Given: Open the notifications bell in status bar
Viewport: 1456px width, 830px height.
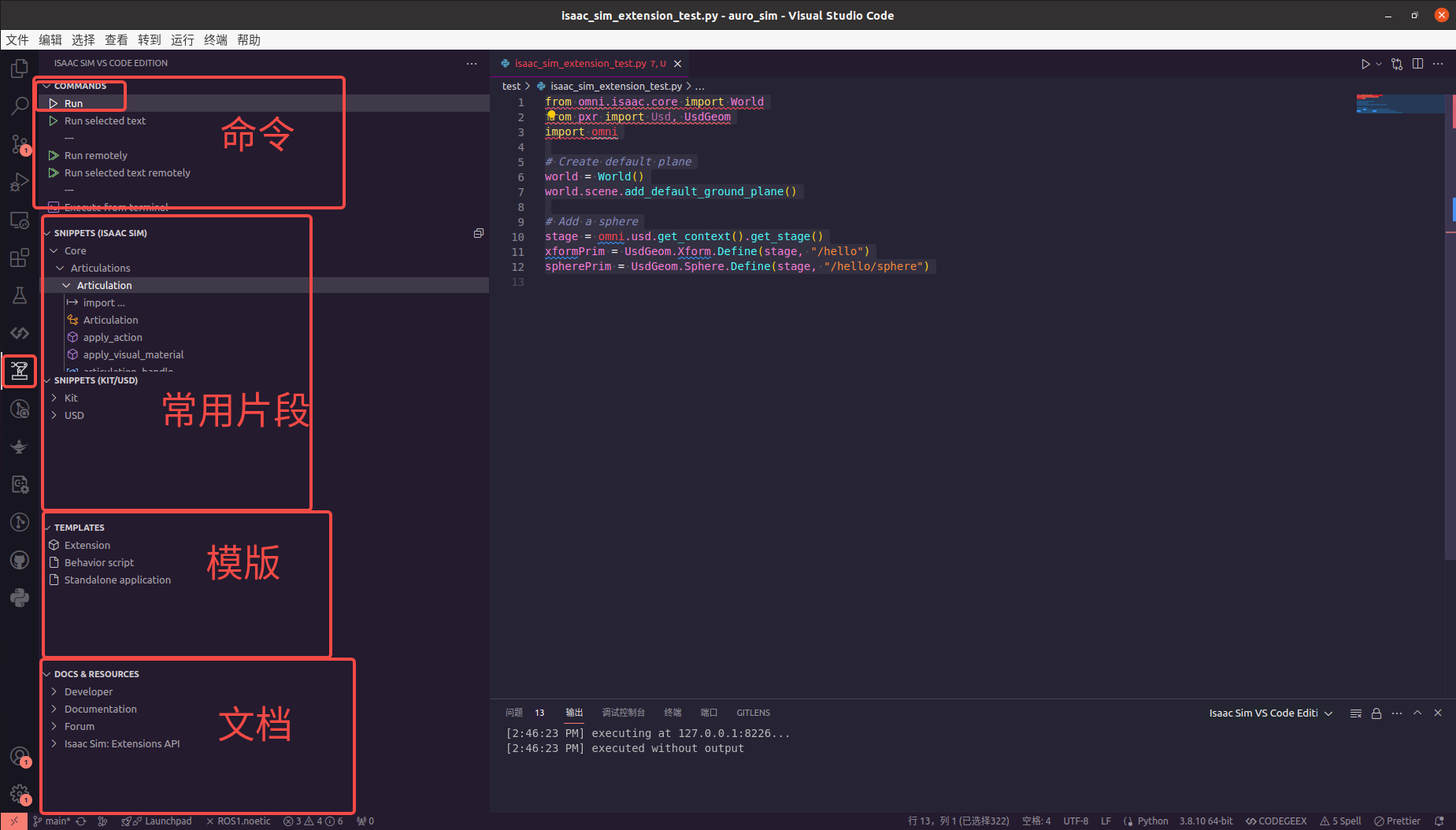Looking at the screenshot, I should click(1439, 821).
